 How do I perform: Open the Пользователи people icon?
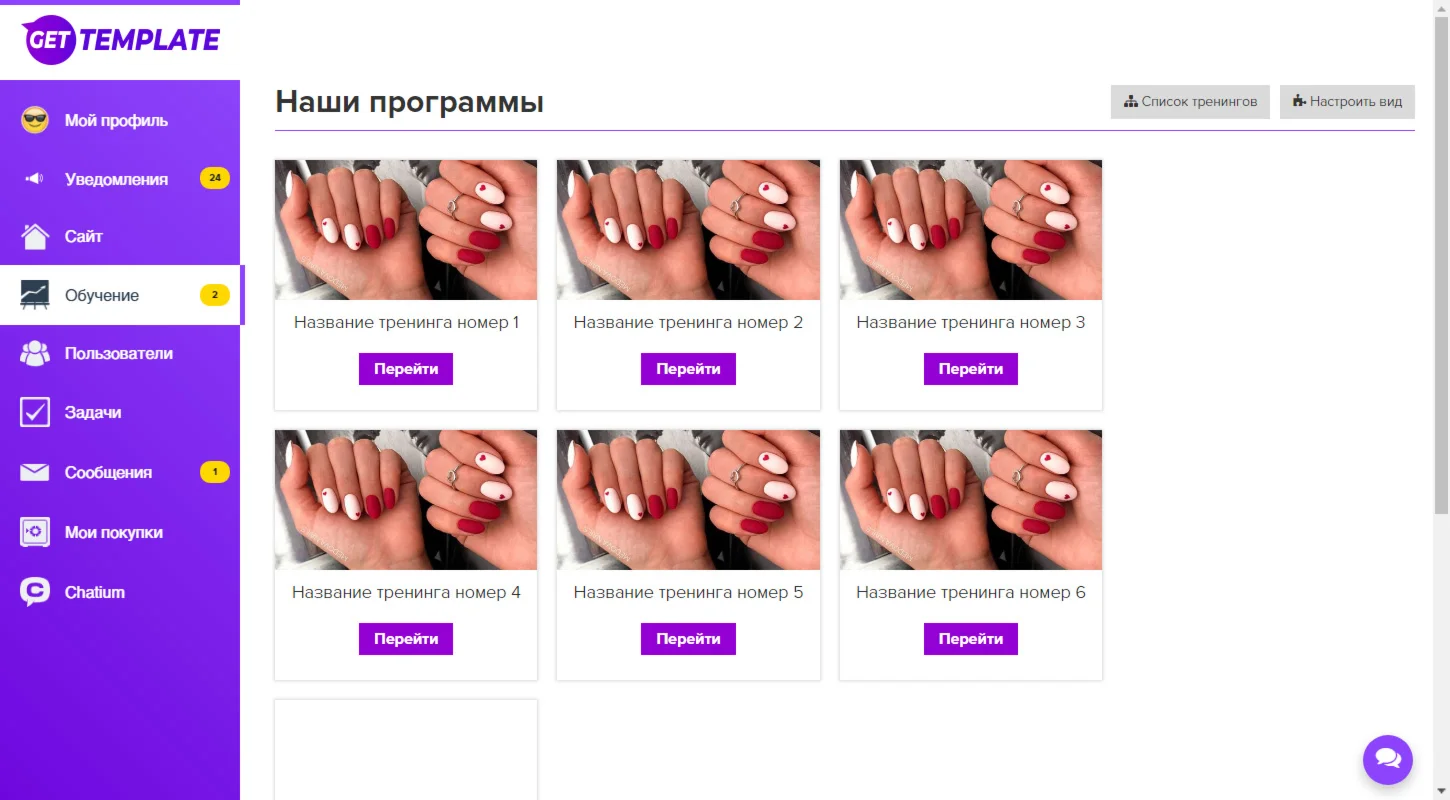click(x=35, y=353)
